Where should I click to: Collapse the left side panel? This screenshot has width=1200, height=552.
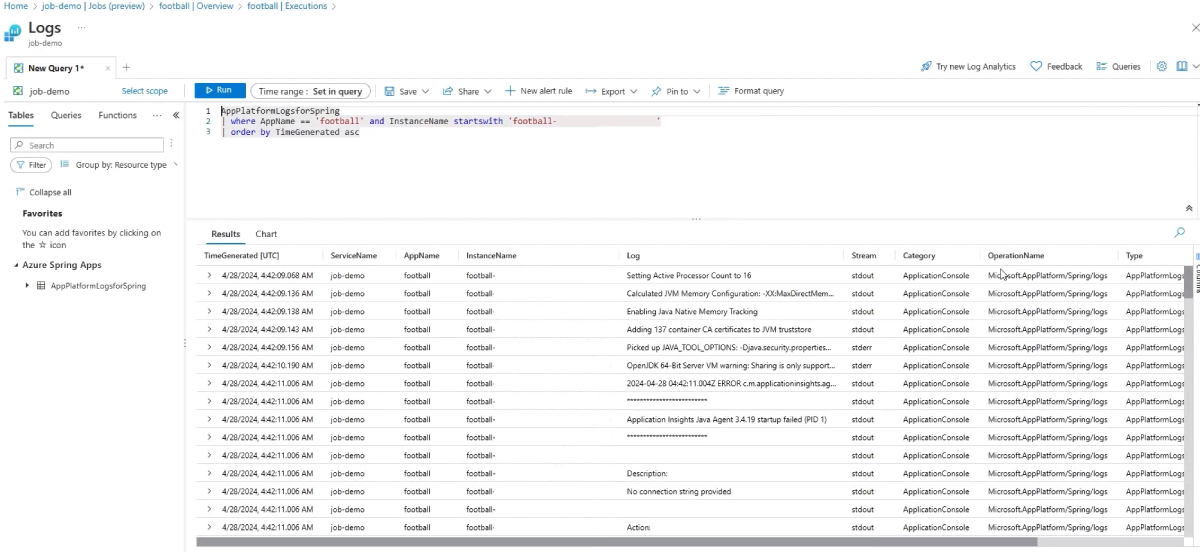(x=176, y=116)
